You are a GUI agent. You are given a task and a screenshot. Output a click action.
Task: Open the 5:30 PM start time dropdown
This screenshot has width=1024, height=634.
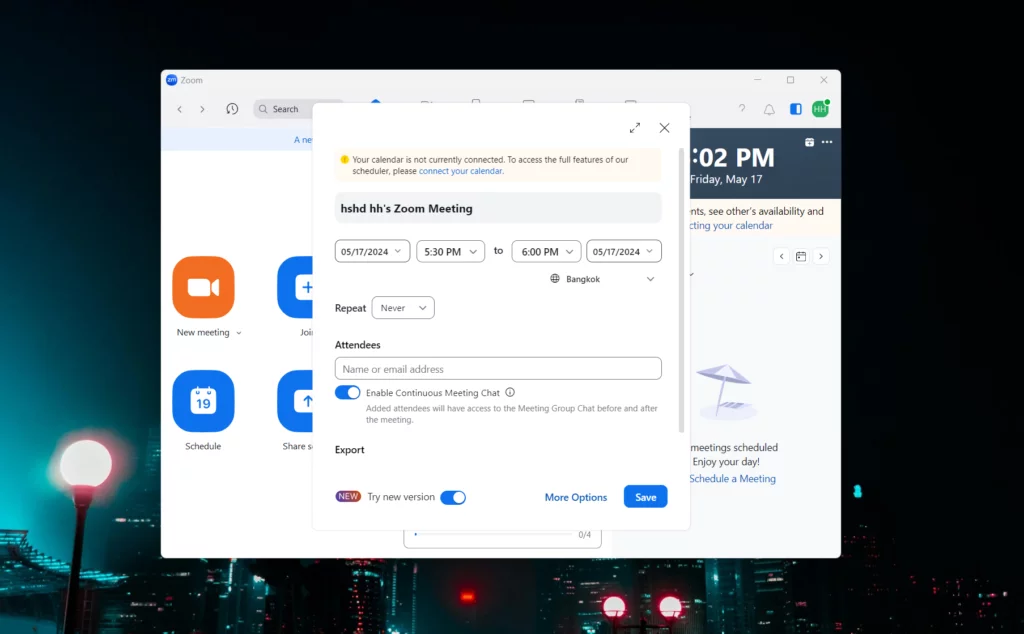[450, 252]
